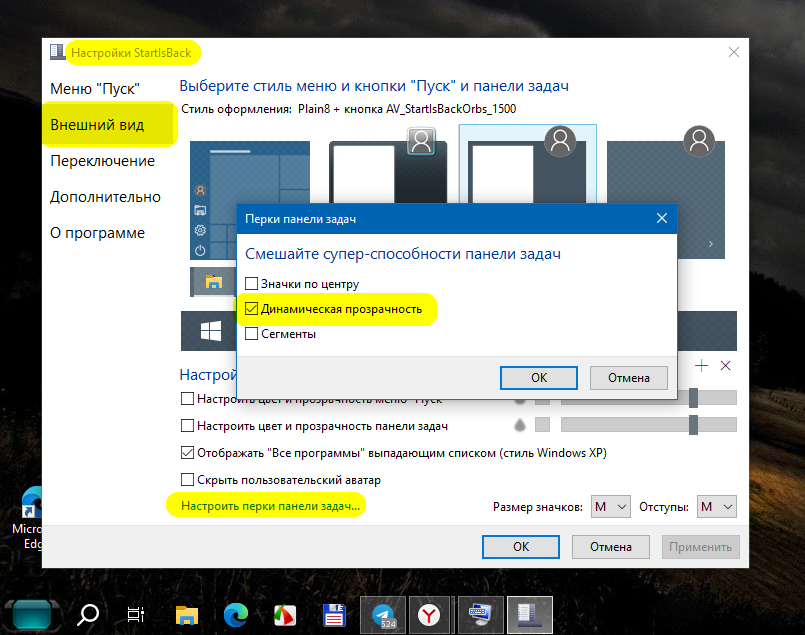Expand the fourth style thumbnail chevron arrow

click(x=711, y=244)
